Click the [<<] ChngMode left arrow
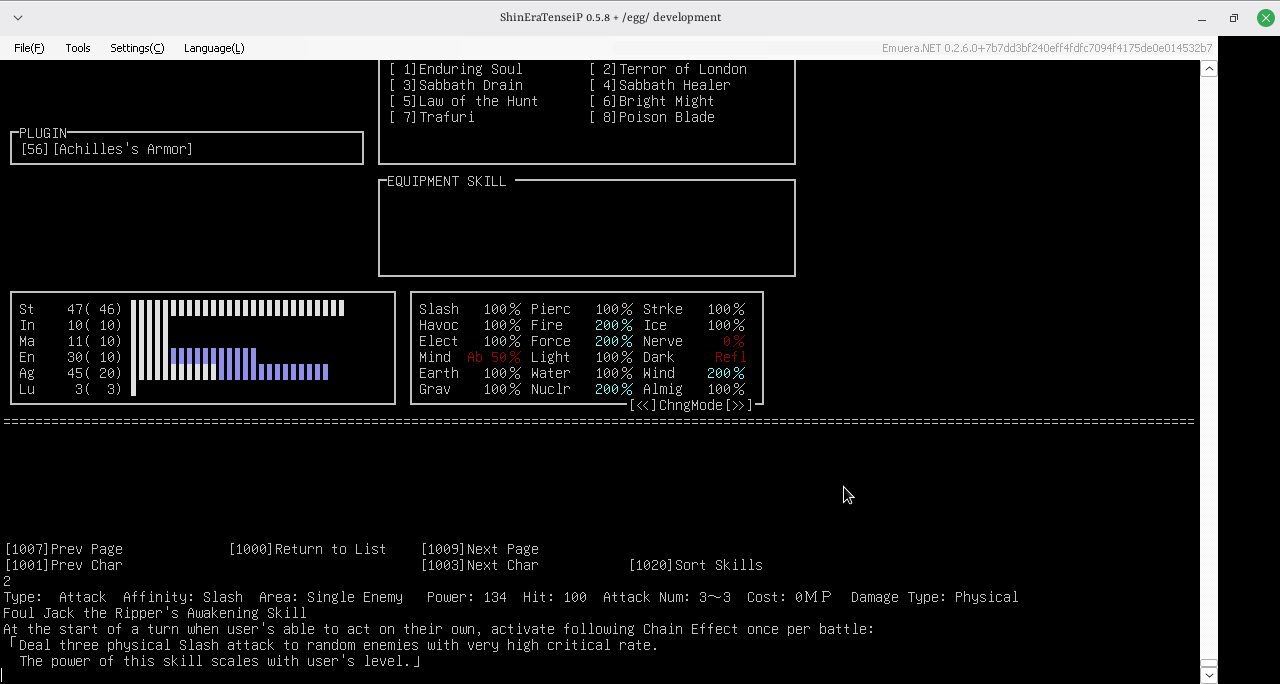Image resolution: width=1280 pixels, height=684 pixels. click(643, 405)
